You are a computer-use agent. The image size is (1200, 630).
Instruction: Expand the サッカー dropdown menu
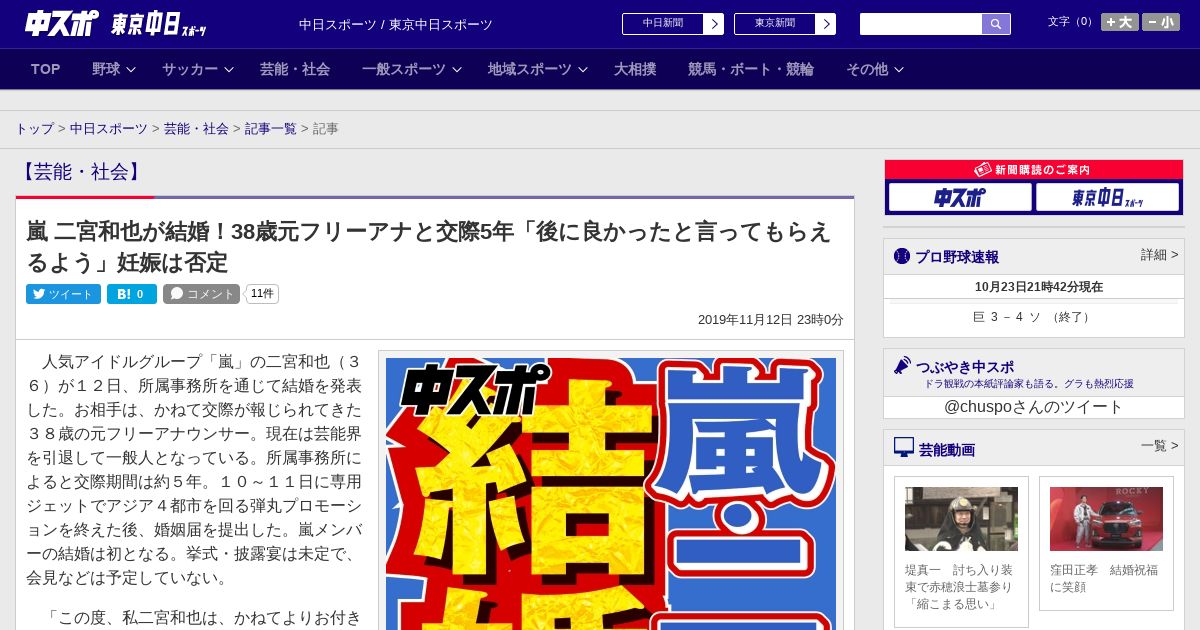coord(197,69)
